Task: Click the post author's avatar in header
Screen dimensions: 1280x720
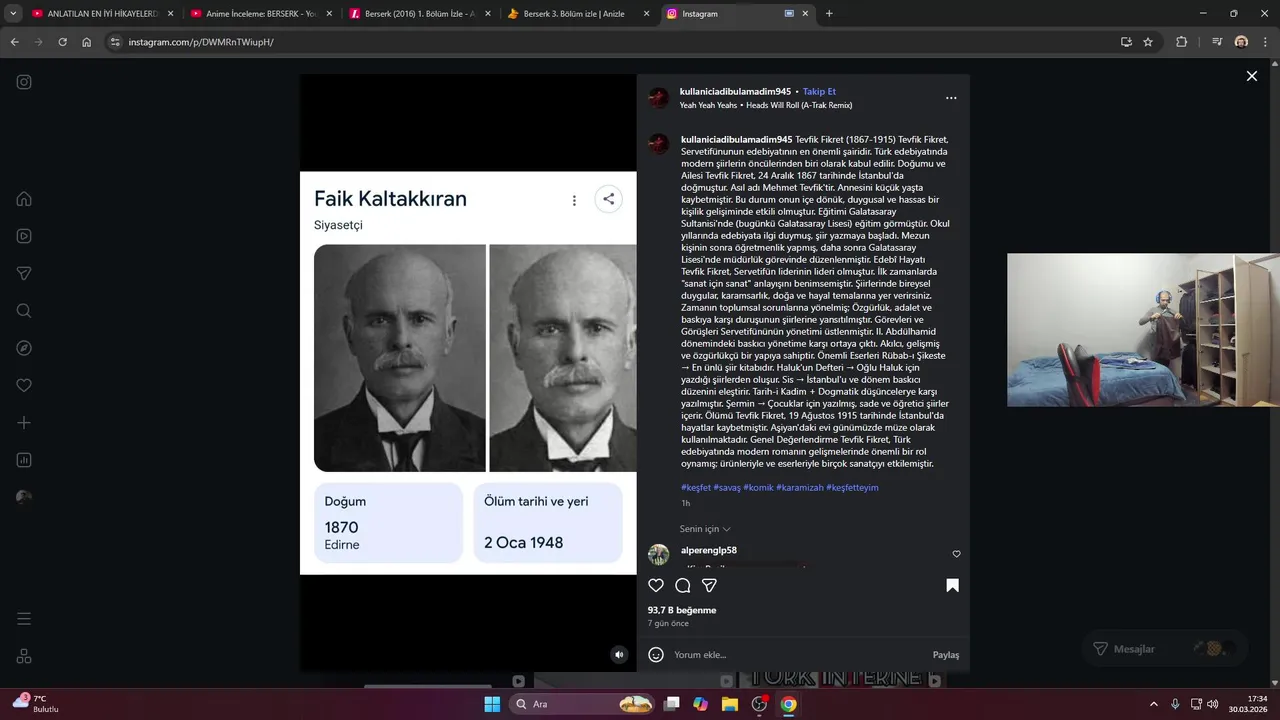Action: [x=658, y=98]
